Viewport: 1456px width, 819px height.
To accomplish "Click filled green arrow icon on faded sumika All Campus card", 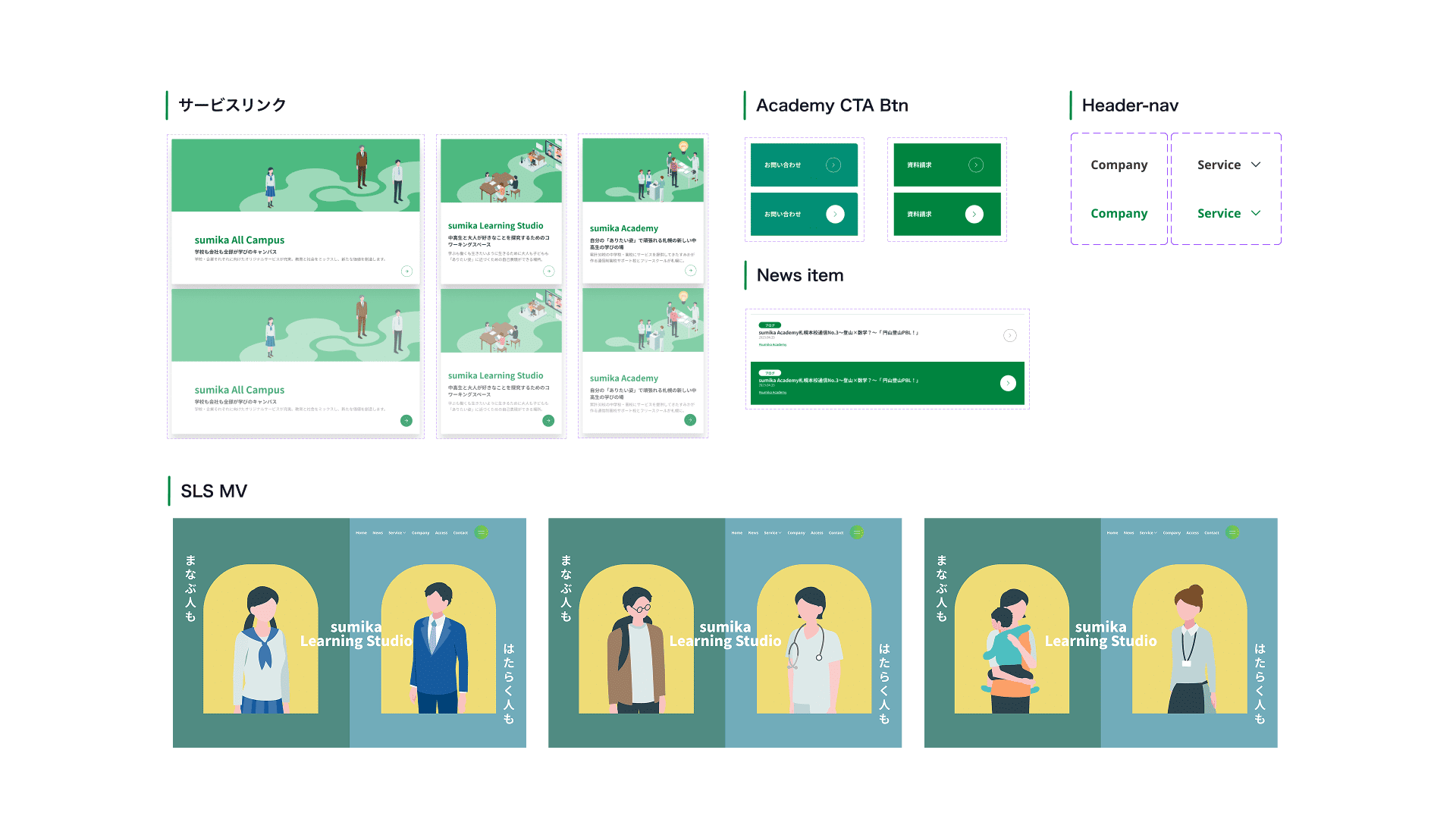I will [x=406, y=420].
